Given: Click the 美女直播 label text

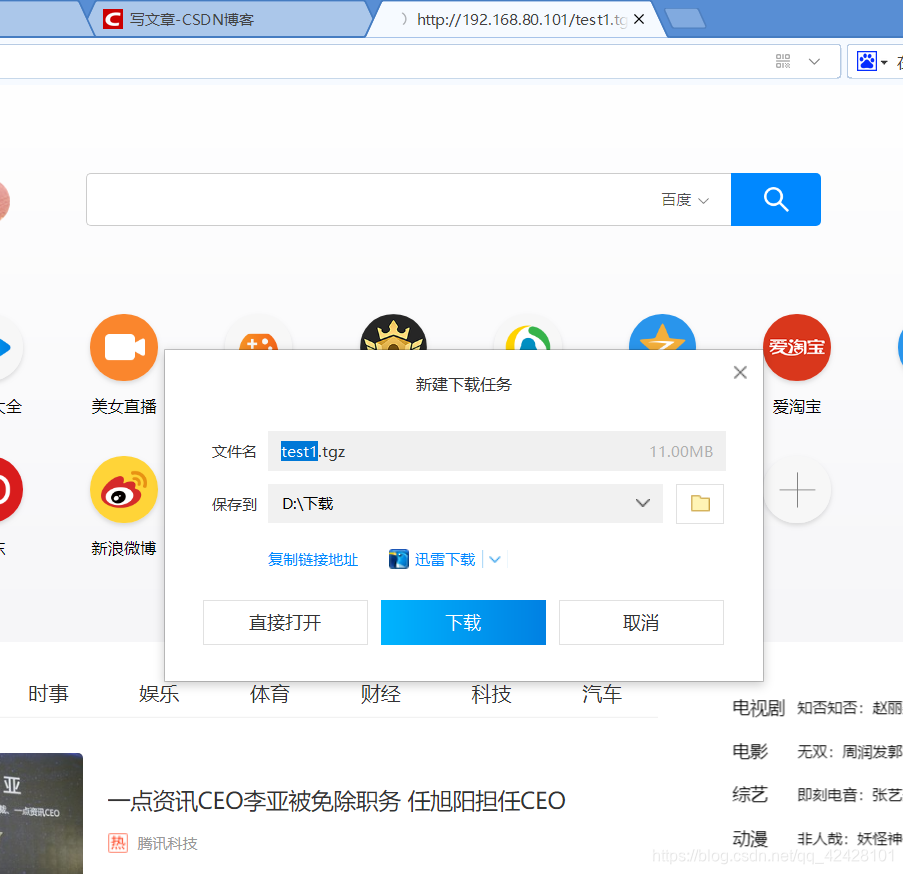Looking at the screenshot, I should pos(124,406).
